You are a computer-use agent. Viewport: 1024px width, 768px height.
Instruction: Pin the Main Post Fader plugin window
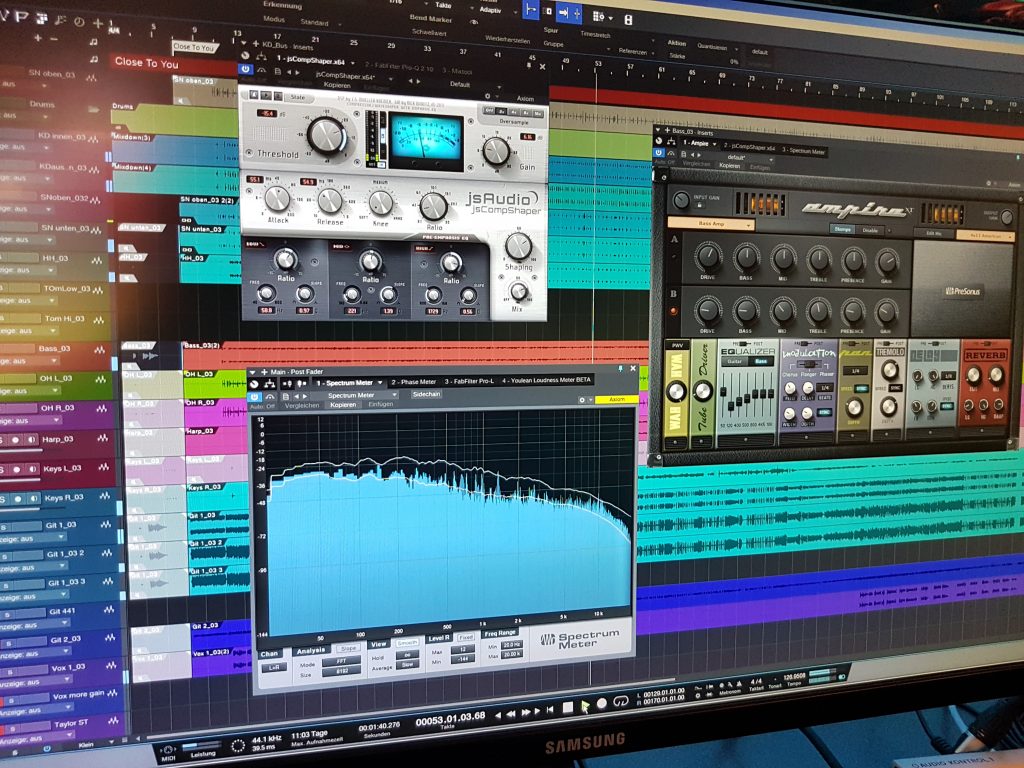click(620, 369)
